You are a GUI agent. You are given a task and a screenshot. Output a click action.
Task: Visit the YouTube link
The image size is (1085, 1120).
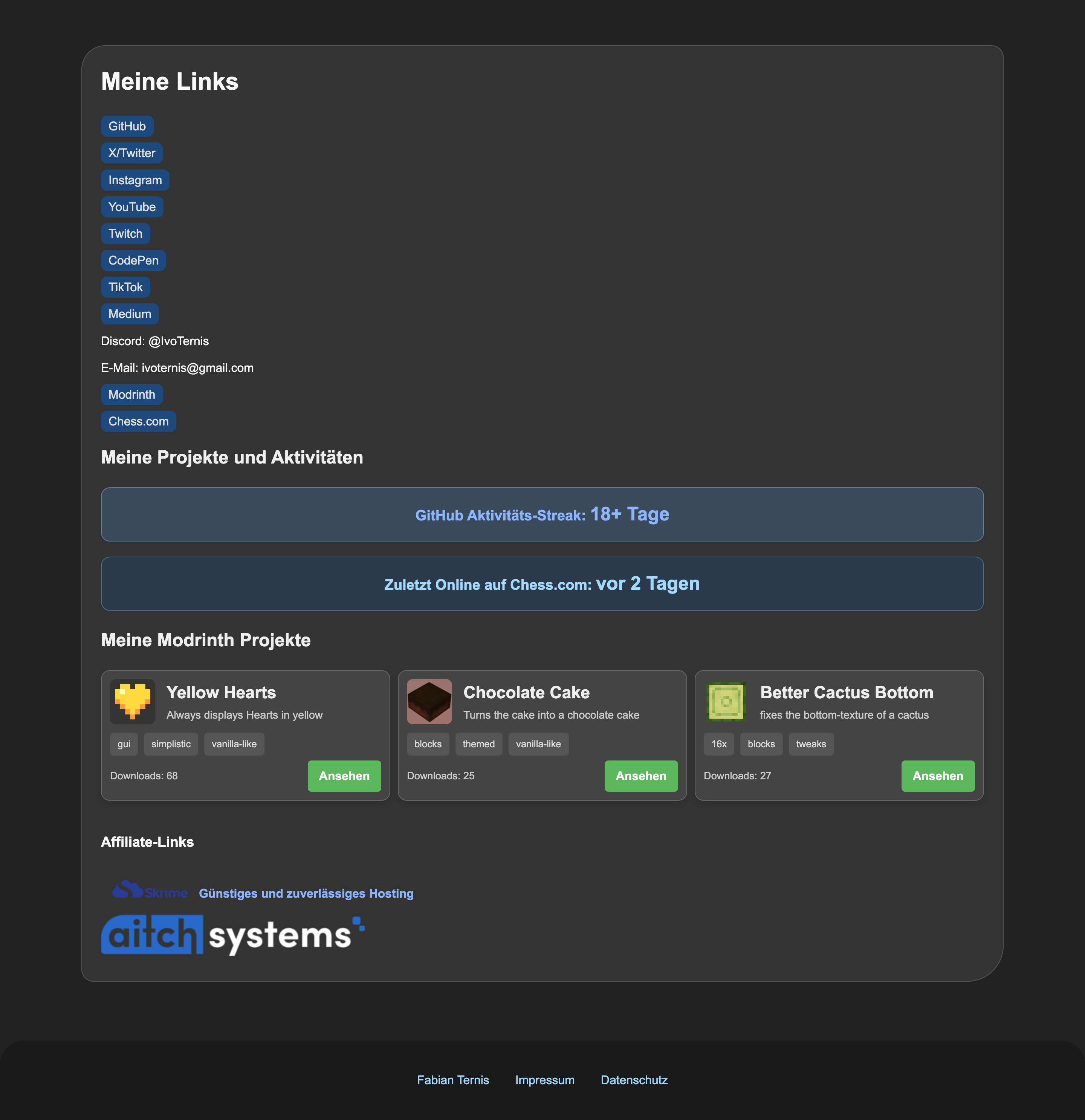pyautogui.click(x=132, y=207)
